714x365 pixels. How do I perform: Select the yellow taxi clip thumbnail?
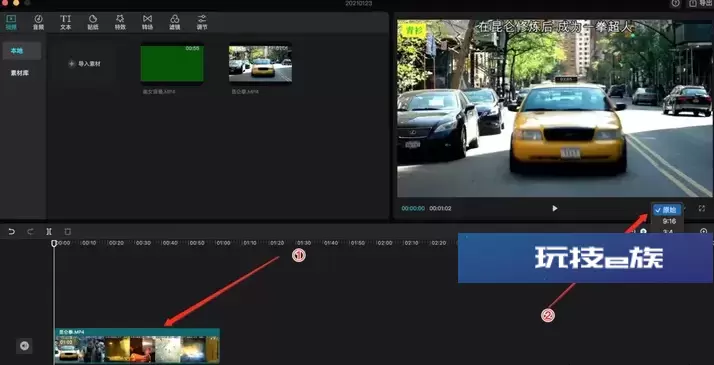pyautogui.click(x=260, y=64)
